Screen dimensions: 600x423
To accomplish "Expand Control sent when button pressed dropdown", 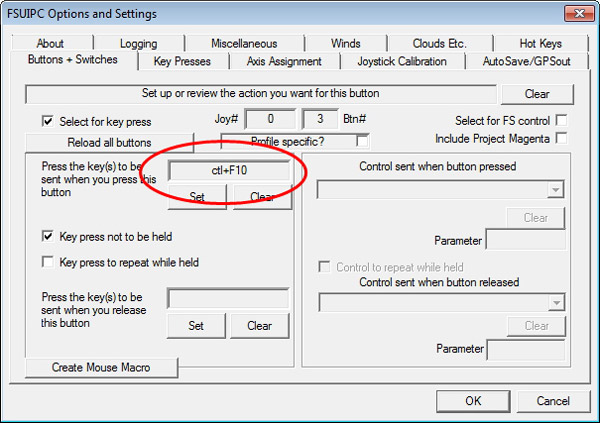I will tap(555, 190).
